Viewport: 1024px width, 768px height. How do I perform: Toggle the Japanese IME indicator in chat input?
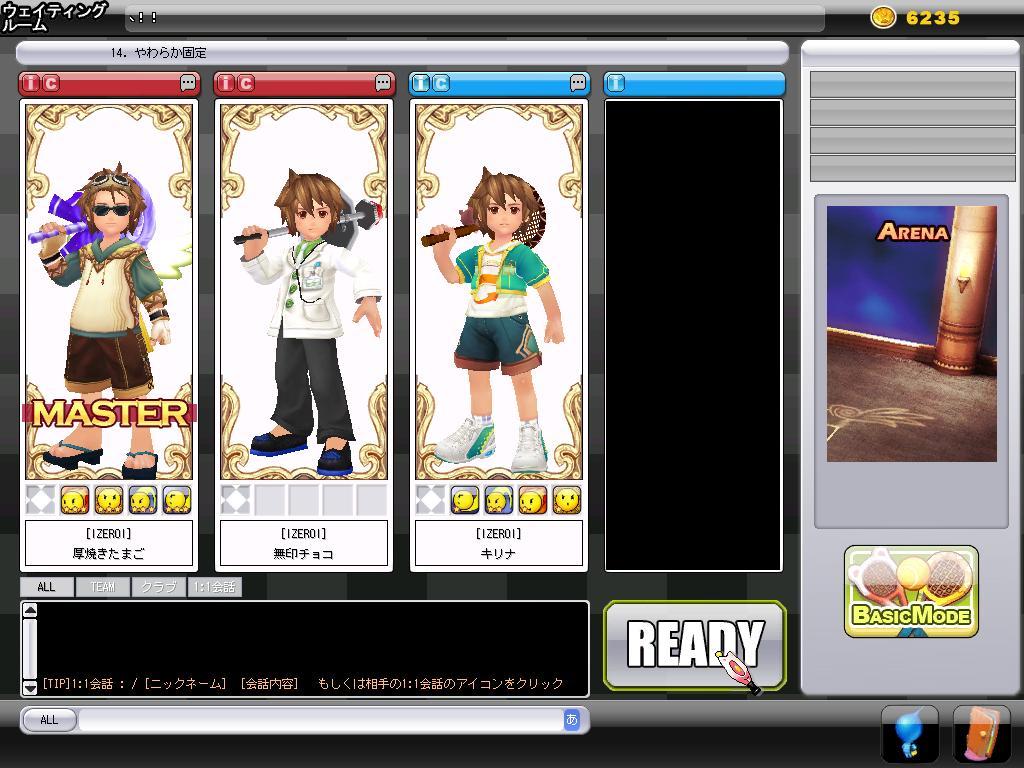pos(572,719)
